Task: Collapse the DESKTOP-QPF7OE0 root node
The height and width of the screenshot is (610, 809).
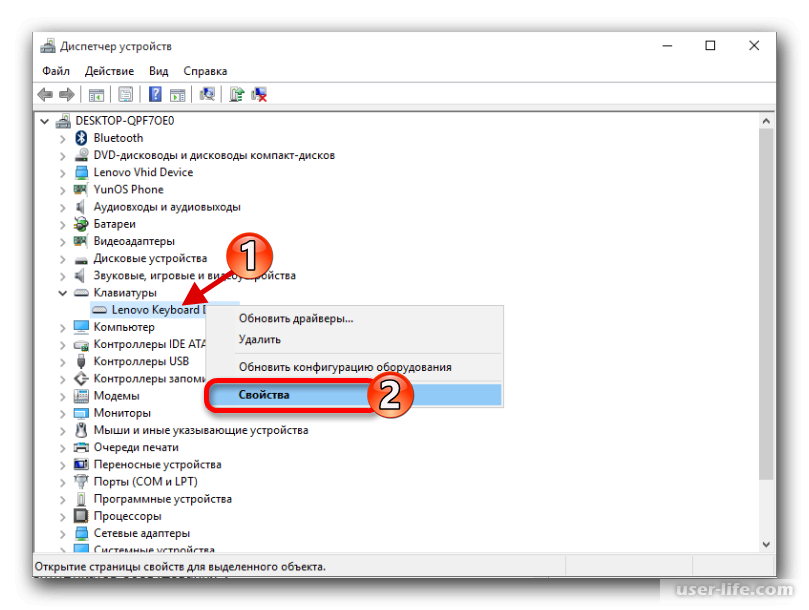Action: coord(45,121)
